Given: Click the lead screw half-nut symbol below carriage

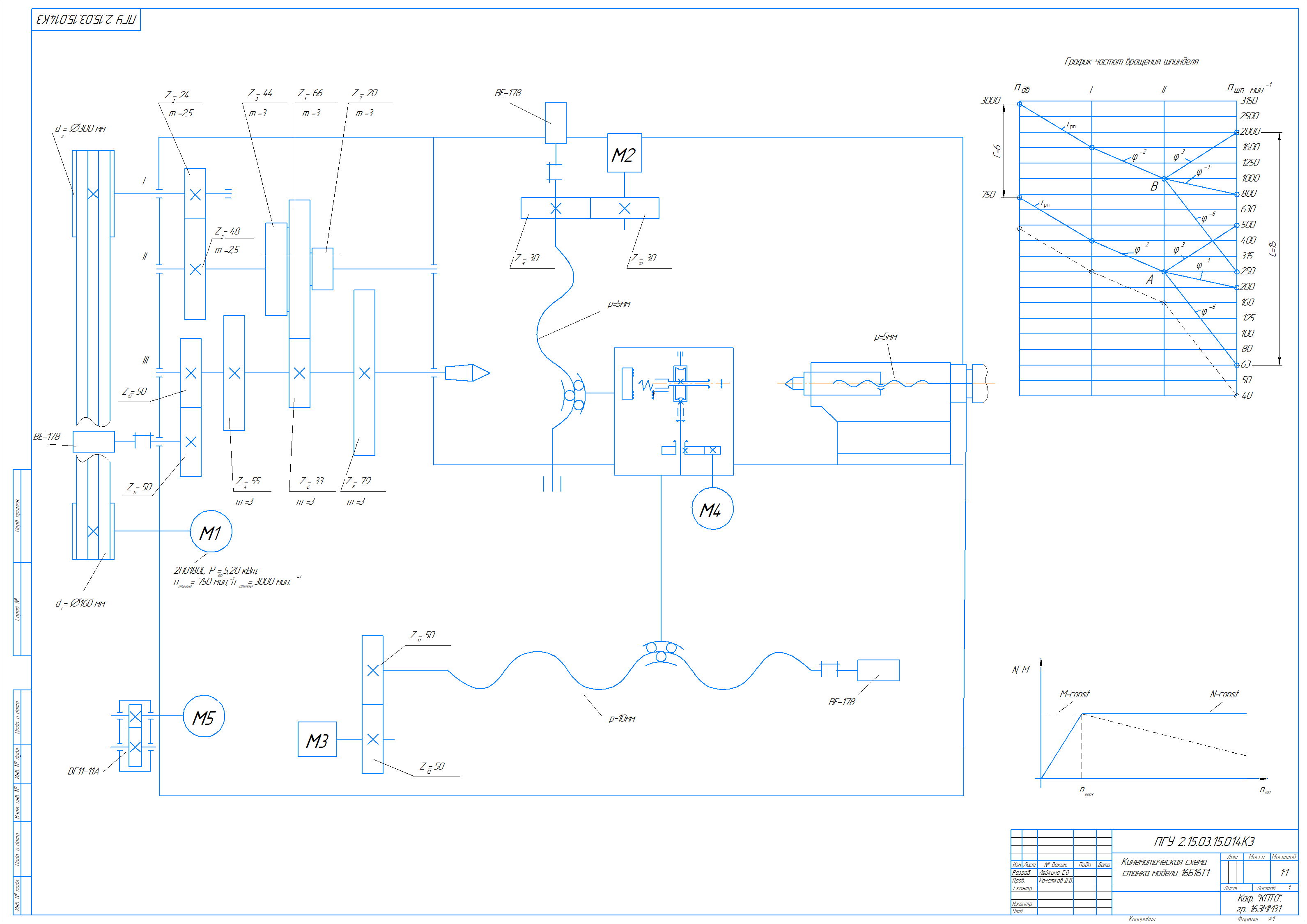Looking at the screenshot, I should (x=661, y=651).
